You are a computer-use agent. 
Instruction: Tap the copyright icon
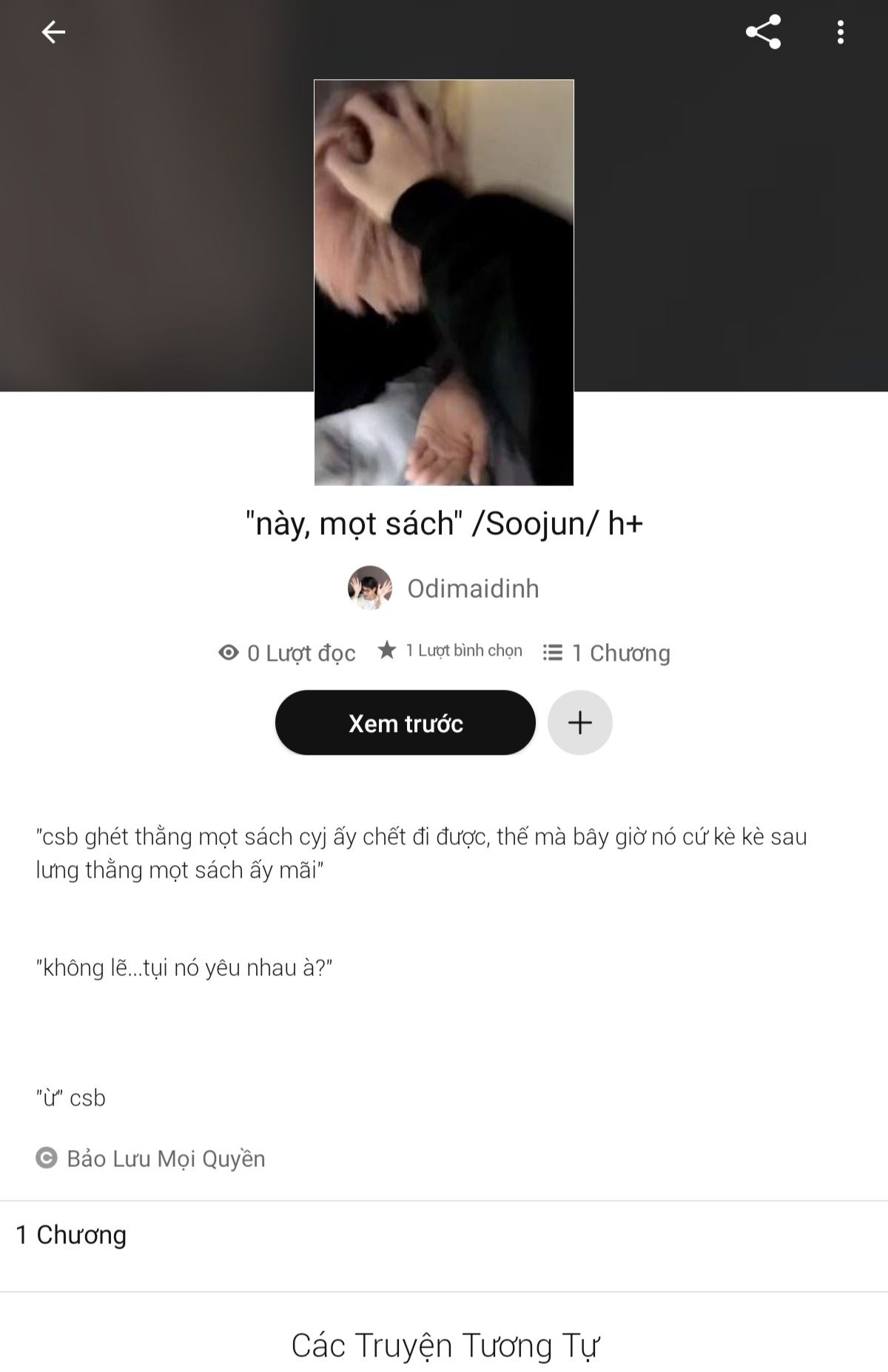coord(46,1158)
